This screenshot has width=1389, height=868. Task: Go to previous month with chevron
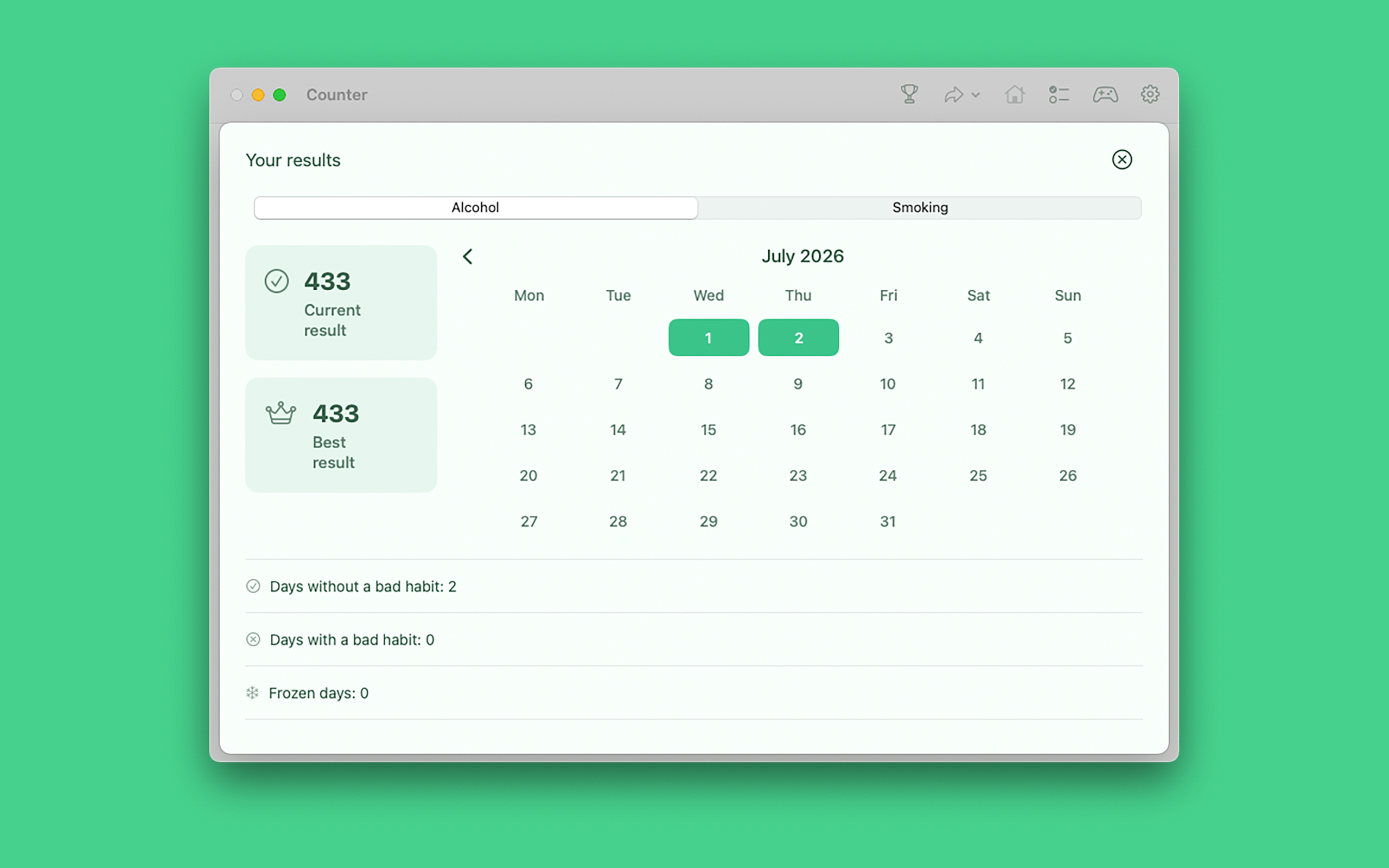(x=468, y=257)
